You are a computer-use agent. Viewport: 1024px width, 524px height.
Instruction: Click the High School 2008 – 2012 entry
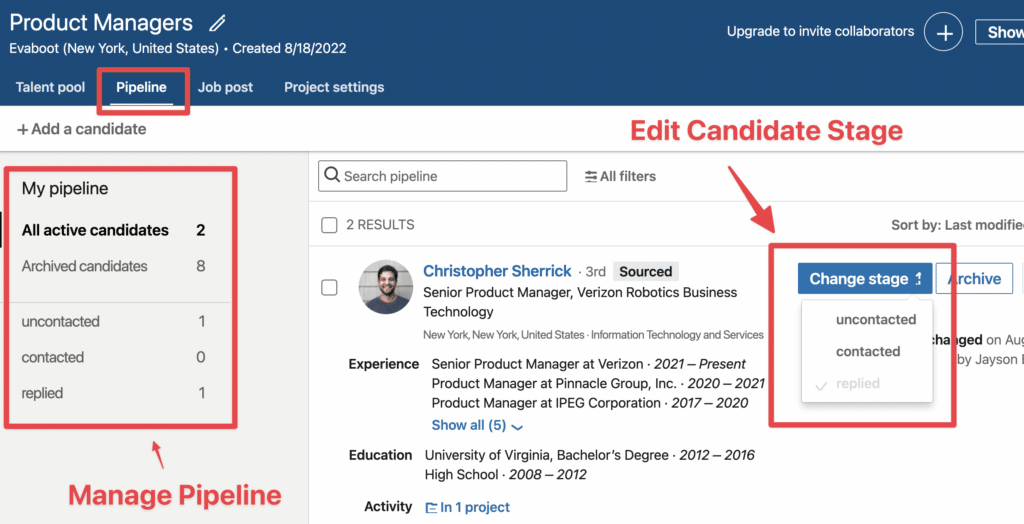505,475
